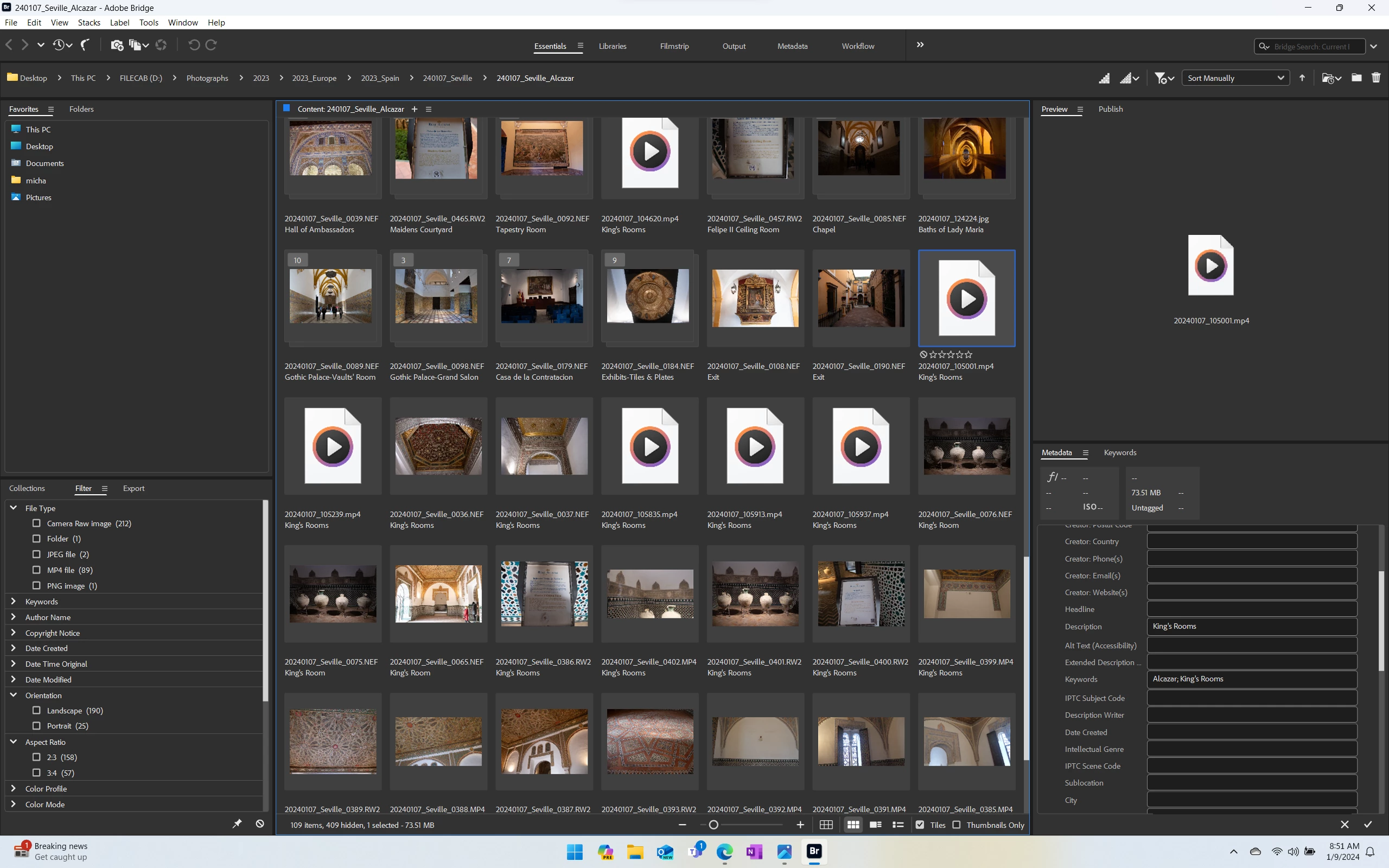Open the Stacks menu
Viewport: 1389px width, 868px height.
click(88, 22)
